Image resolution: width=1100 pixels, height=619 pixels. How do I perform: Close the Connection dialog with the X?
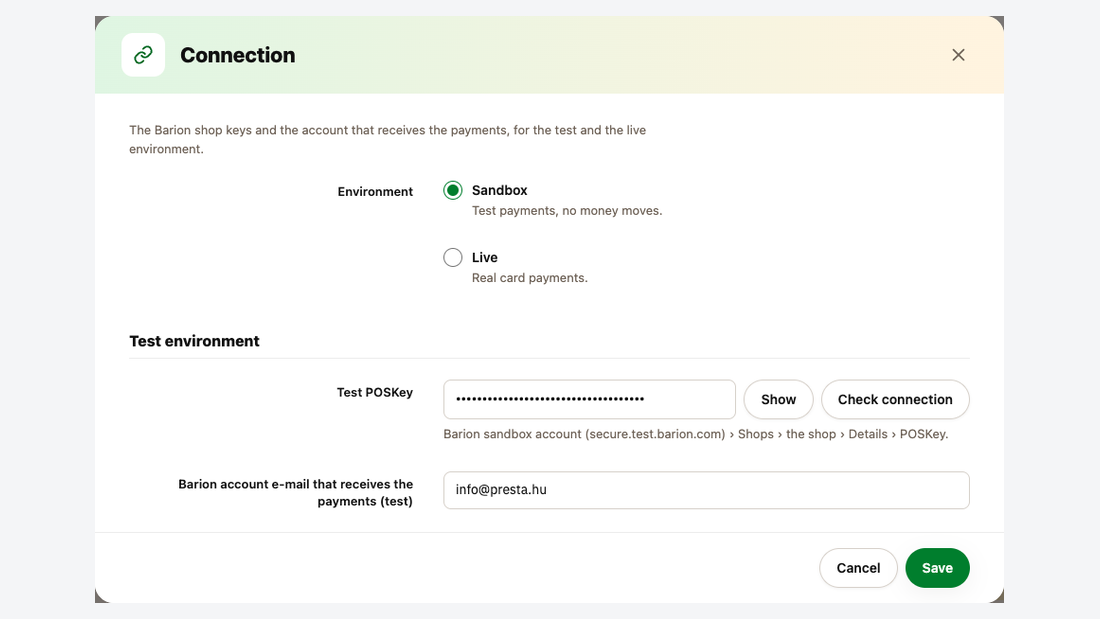coord(958,55)
